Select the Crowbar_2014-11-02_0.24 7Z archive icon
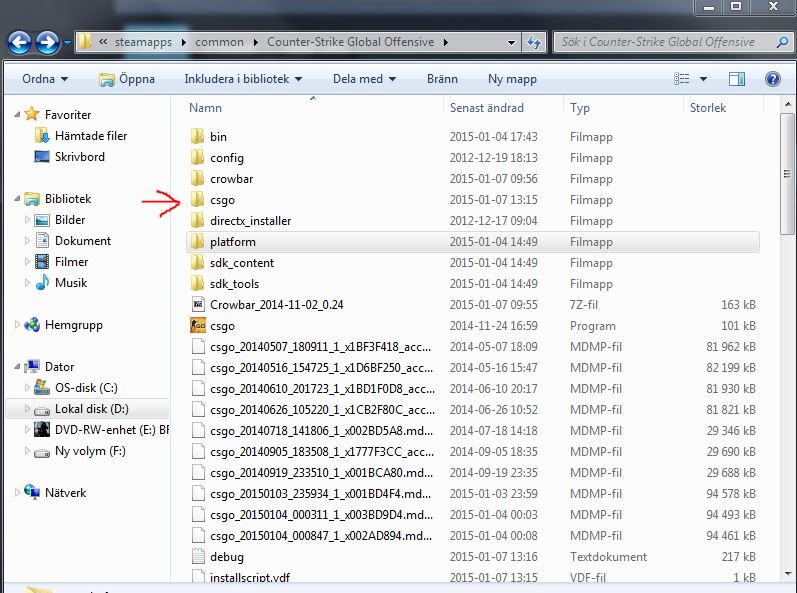Screen dimensions: 797x593 tap(198, 304)
